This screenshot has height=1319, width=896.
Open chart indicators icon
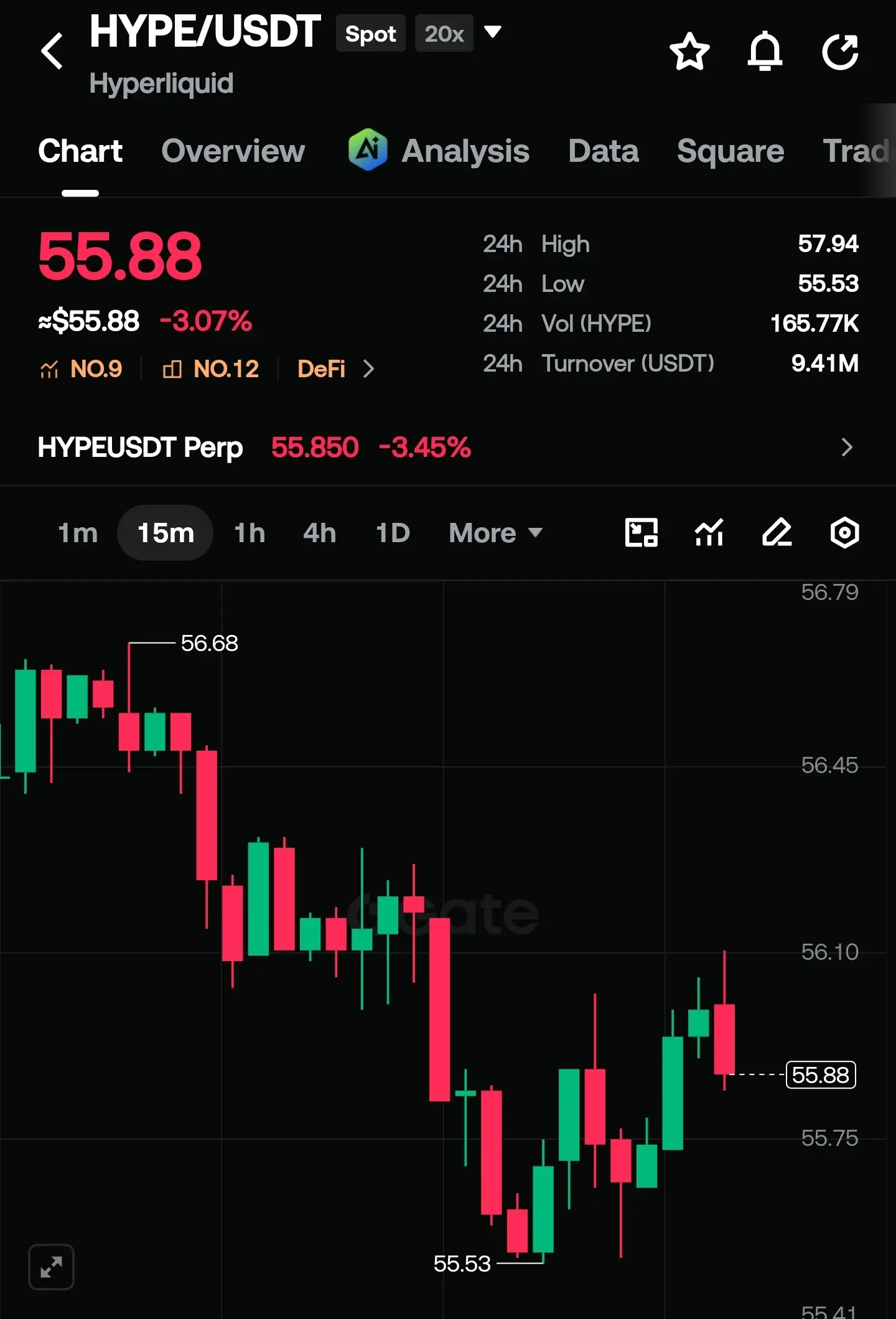tap(709, 533)
